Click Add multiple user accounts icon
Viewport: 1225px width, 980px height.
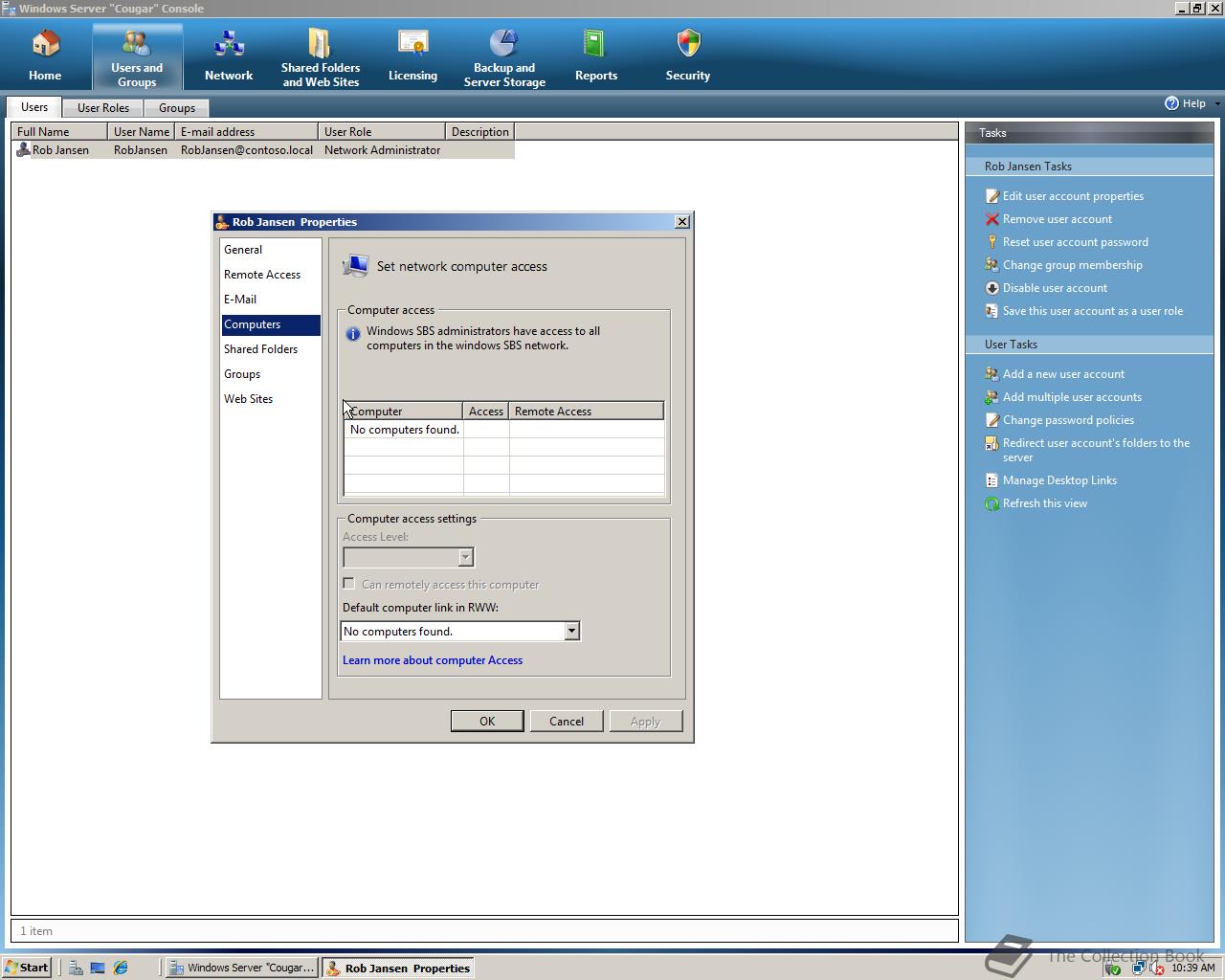coord(992,397)
